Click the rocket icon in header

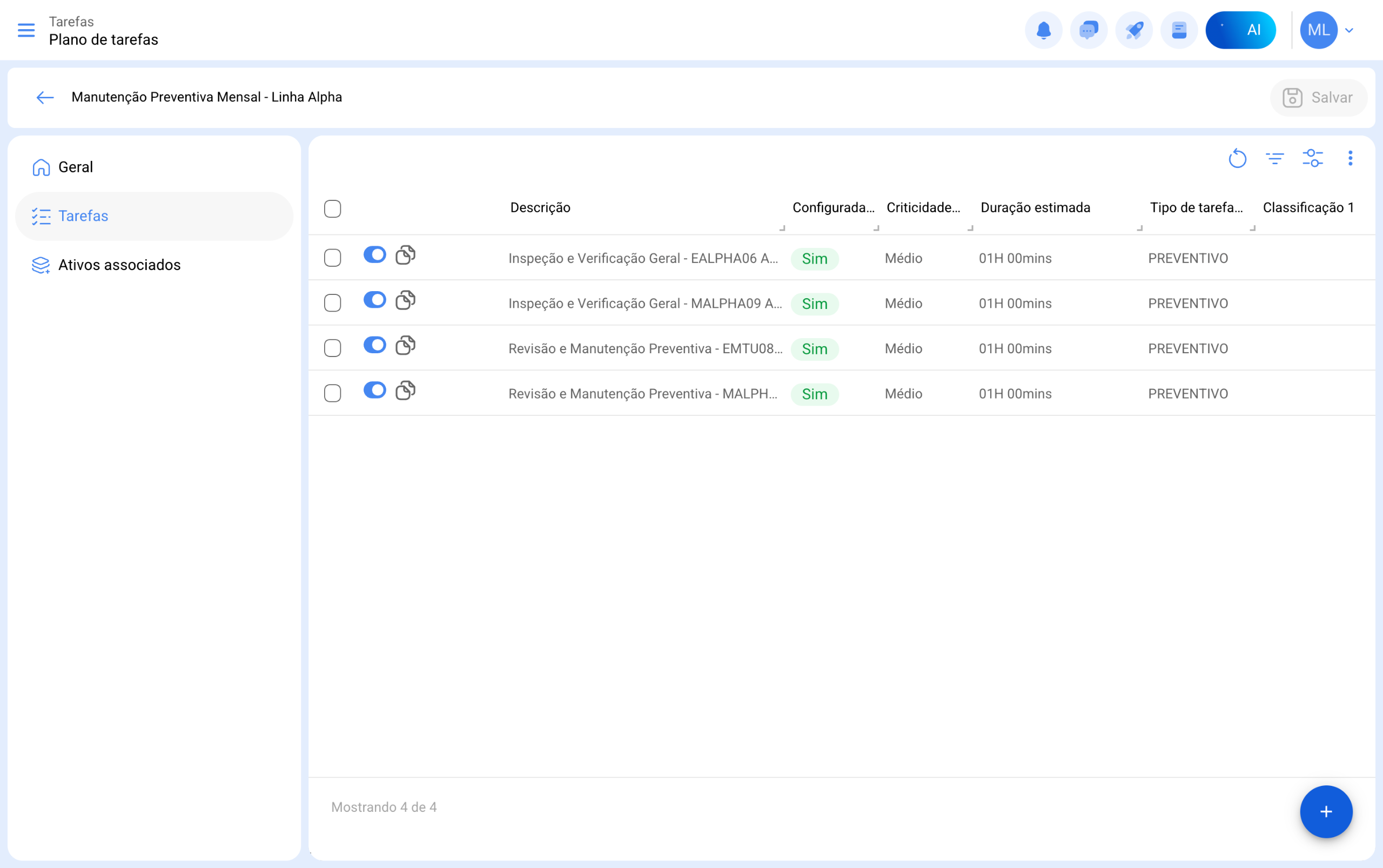[x=1134, y=30]
